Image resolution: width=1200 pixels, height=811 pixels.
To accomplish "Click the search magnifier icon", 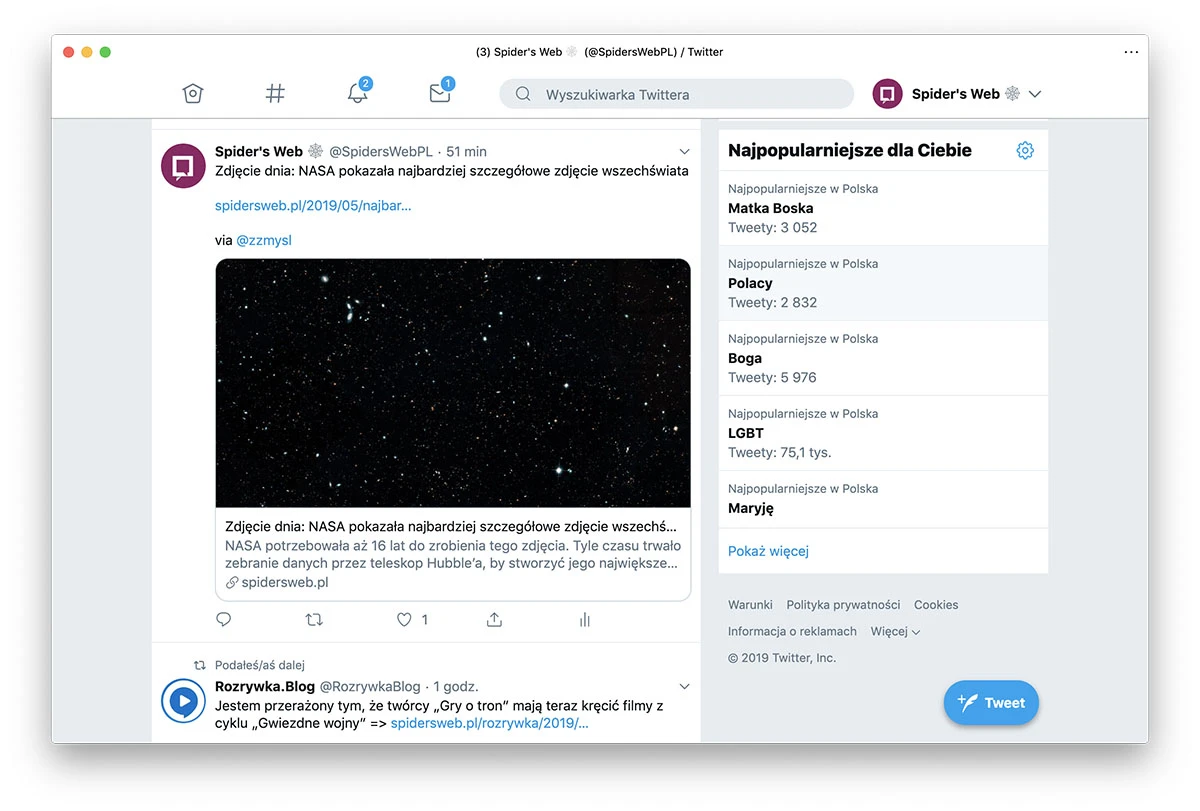I will [523, 94].
